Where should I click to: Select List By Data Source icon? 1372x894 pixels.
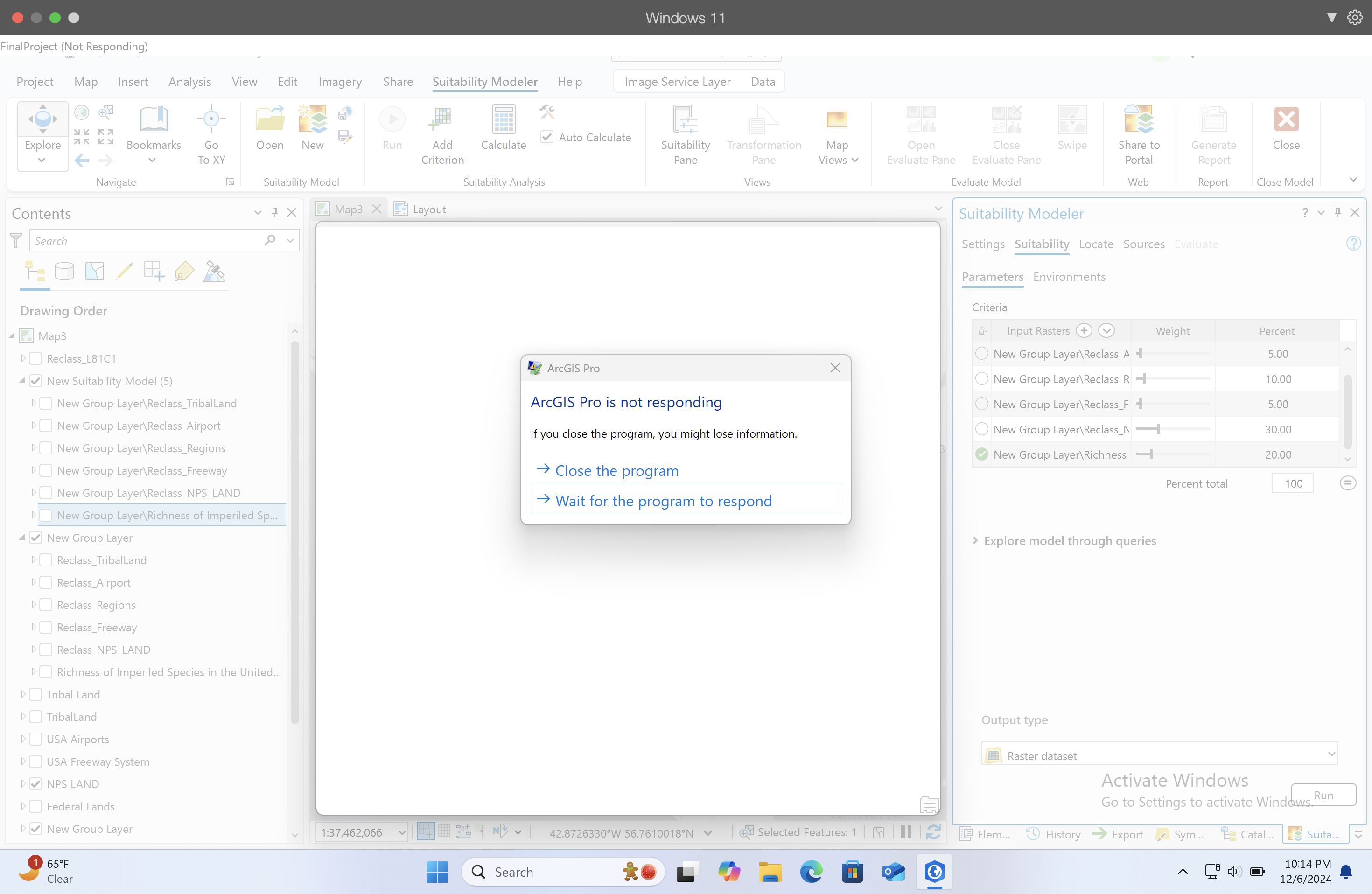[64, 271]
